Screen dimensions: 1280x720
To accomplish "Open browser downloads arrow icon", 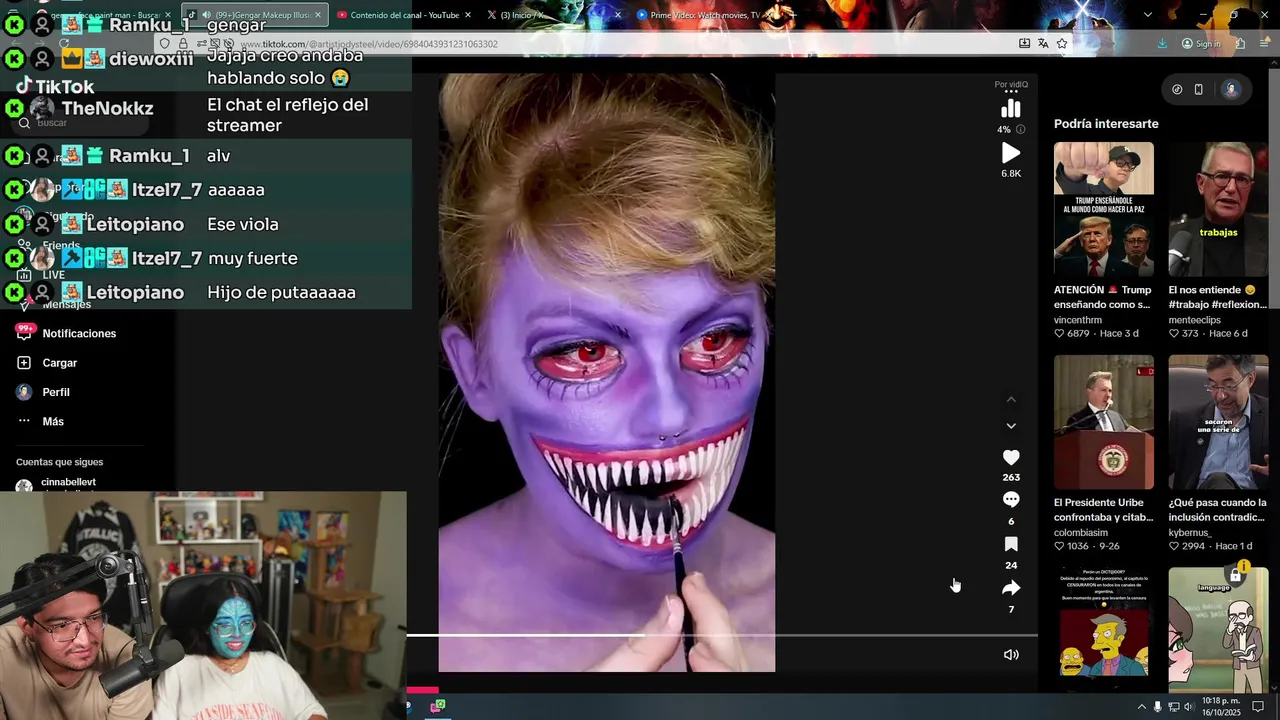I will coord(1162,44).
